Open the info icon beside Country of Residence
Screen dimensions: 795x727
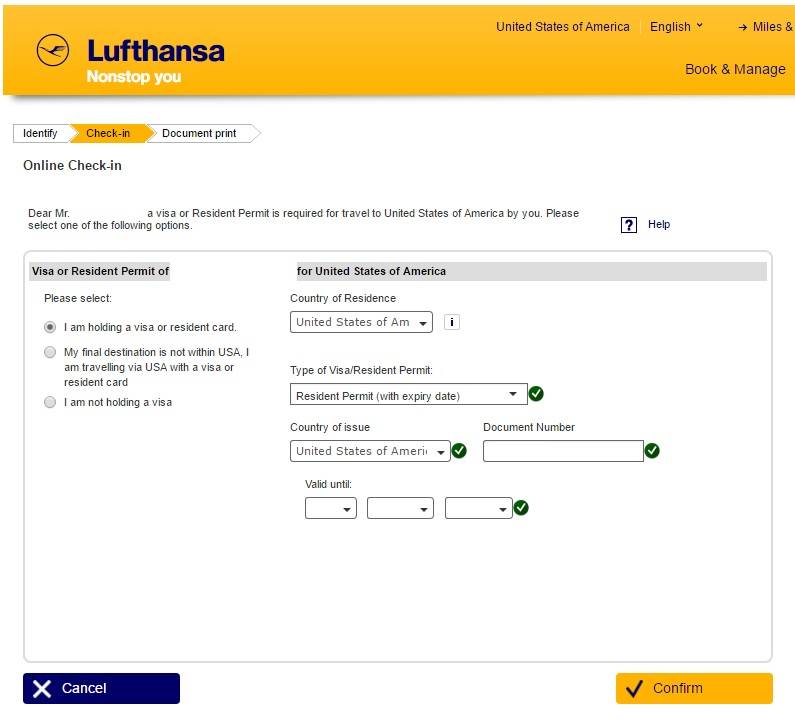[452, 322]
